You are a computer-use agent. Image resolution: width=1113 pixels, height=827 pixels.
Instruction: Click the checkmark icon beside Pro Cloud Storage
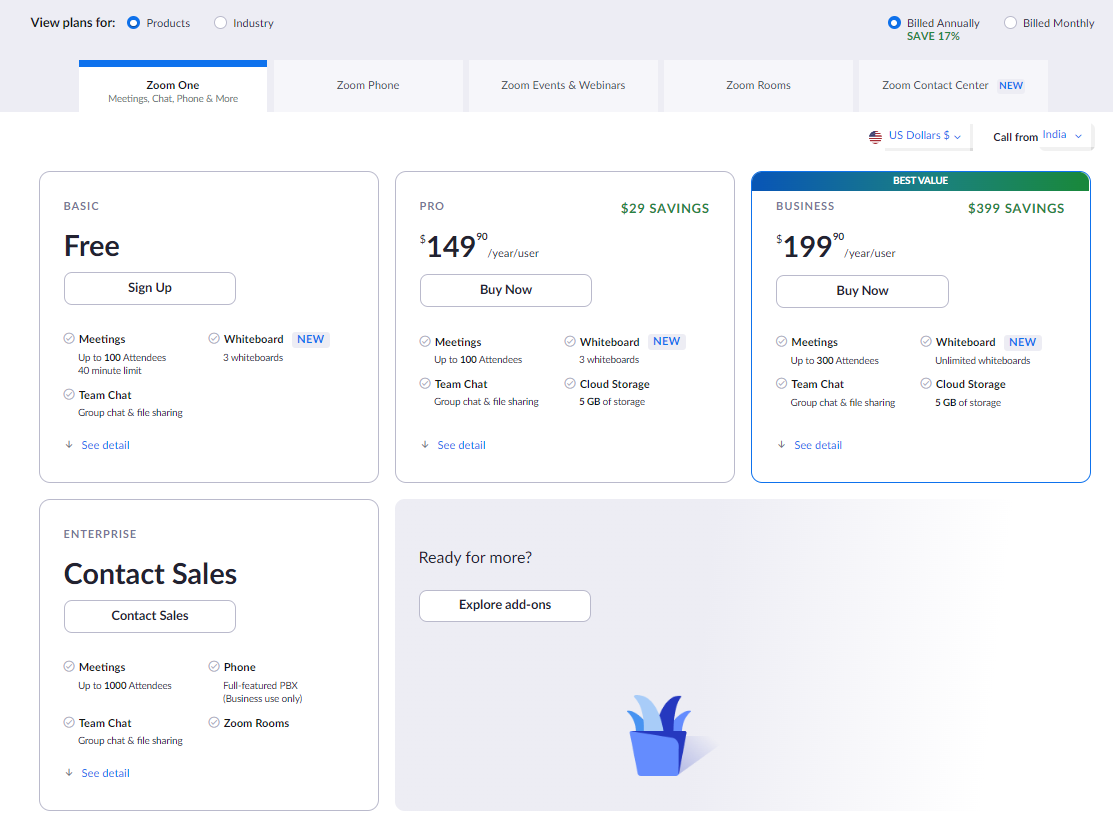[570, 384]
